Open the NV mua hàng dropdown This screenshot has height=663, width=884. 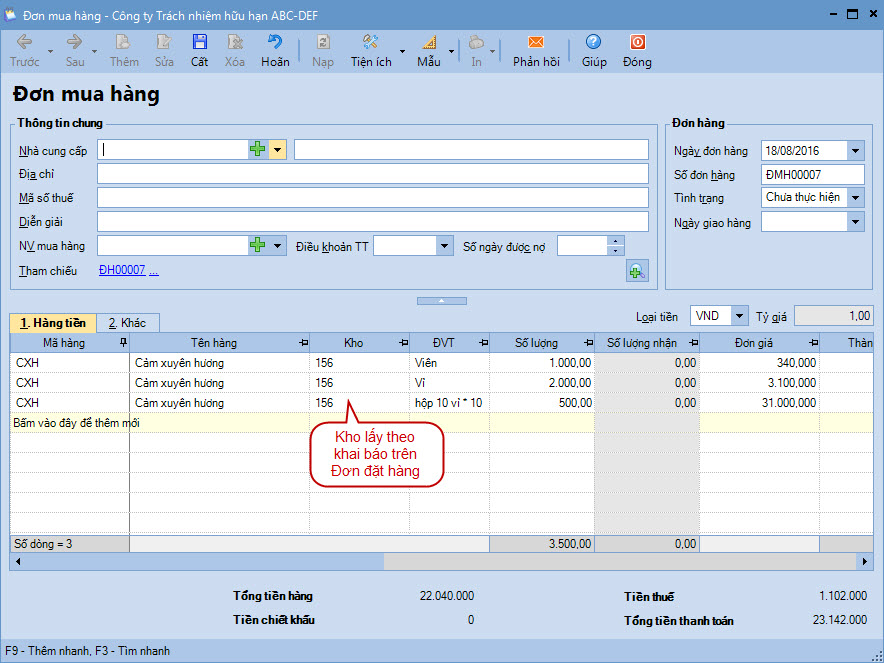coord(277,246)
